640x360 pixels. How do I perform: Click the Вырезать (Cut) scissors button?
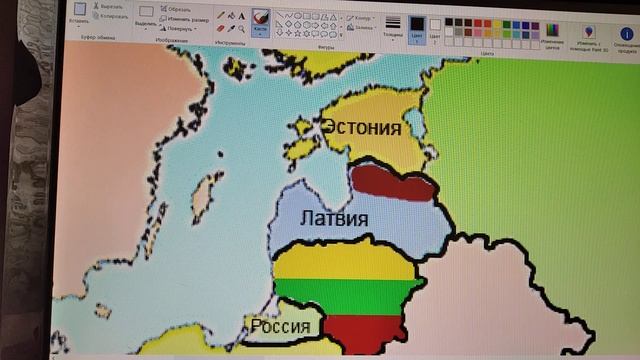(108, 6)
